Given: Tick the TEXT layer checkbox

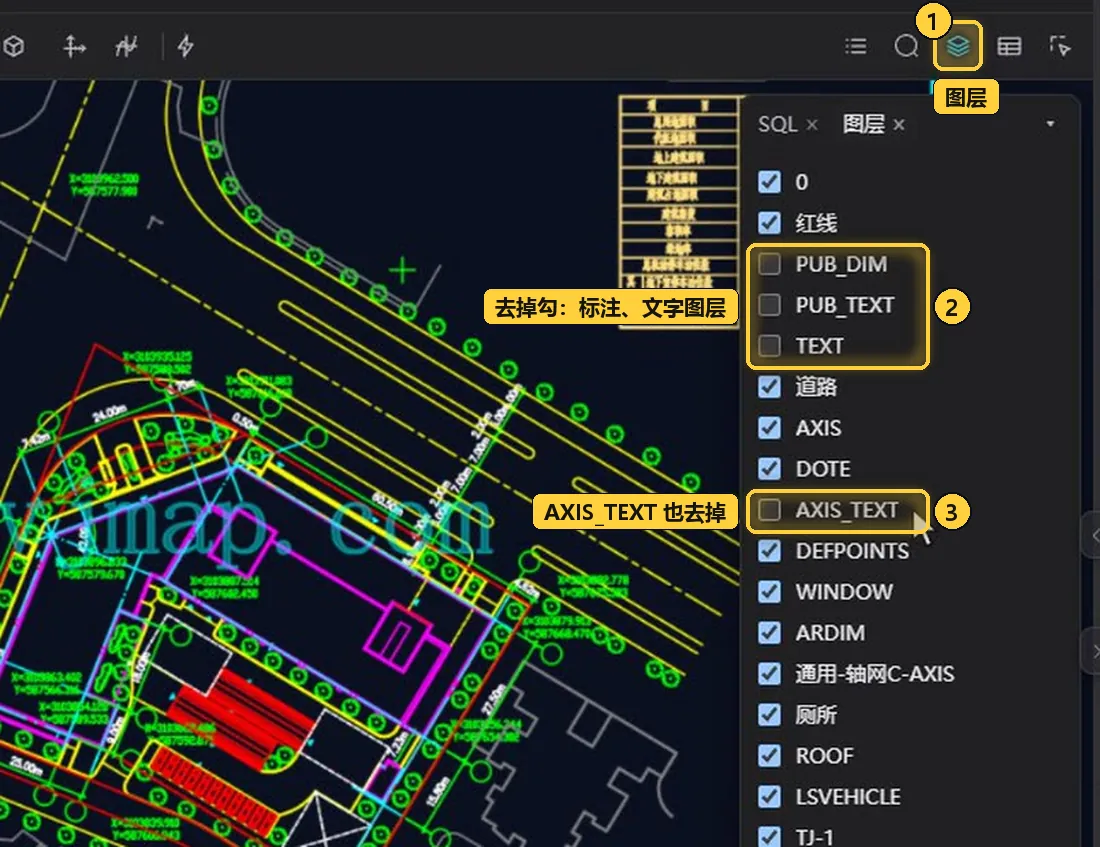Looking at the screenshot, I should tap(770, 346).
